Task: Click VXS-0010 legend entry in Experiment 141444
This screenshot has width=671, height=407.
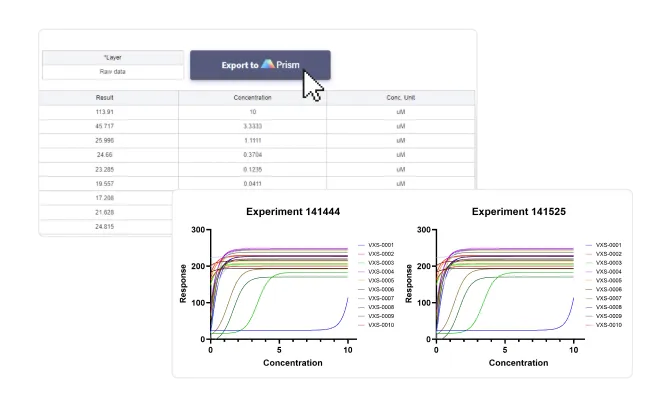Action: pos(376,325)
